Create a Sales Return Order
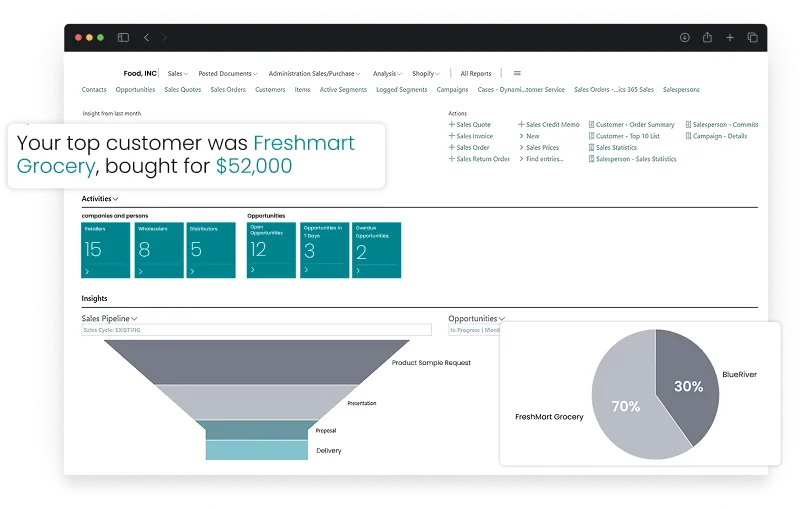The width and height of the screenshot is (812, 508). tap(479, 159)
